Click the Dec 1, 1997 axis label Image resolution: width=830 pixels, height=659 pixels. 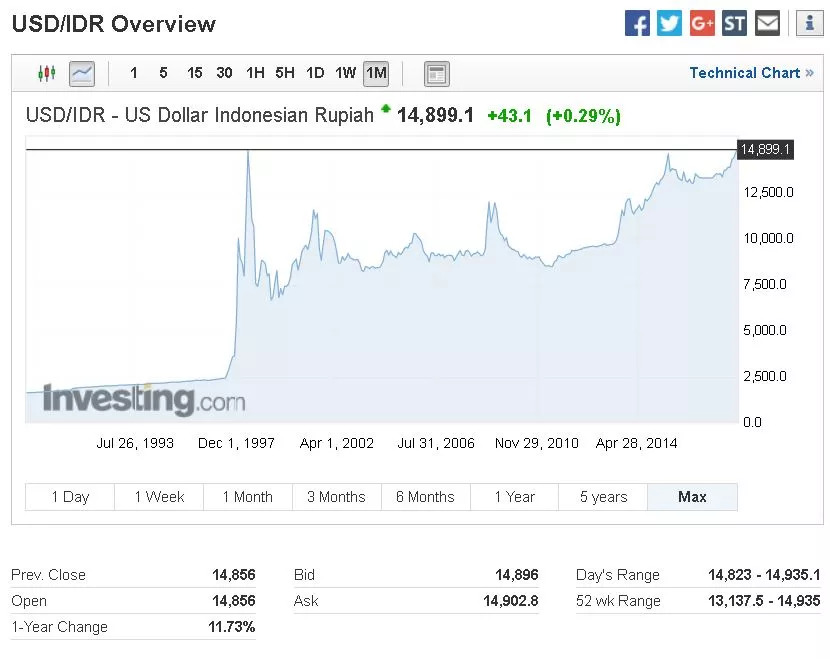(236, 443)
